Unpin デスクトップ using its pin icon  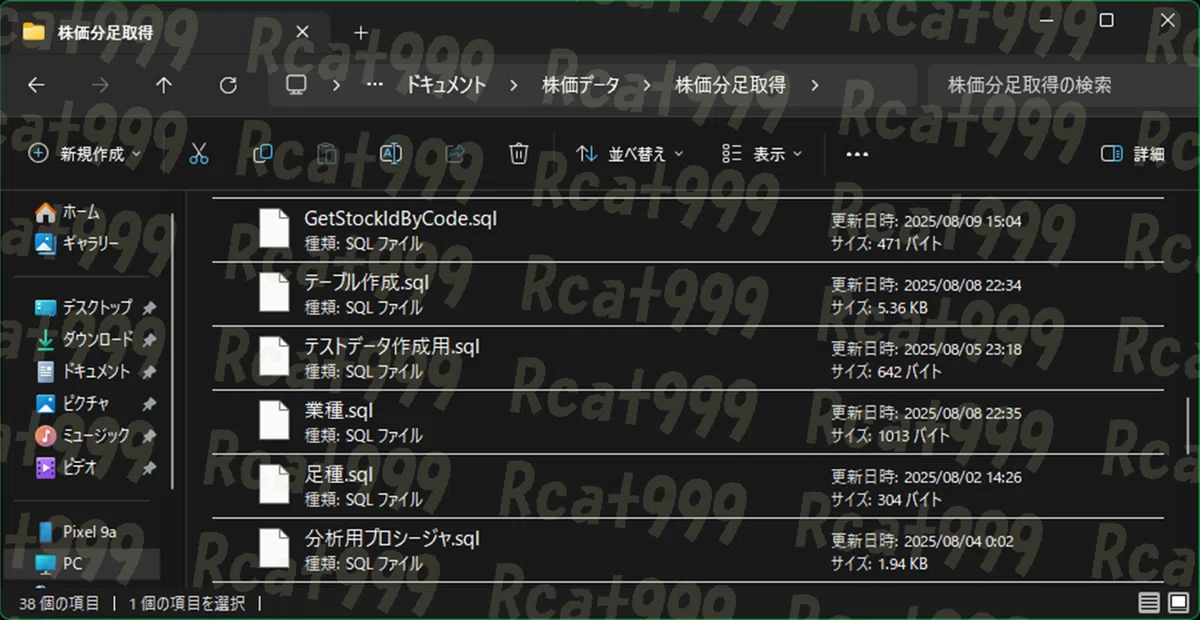[x=149, y=308]
